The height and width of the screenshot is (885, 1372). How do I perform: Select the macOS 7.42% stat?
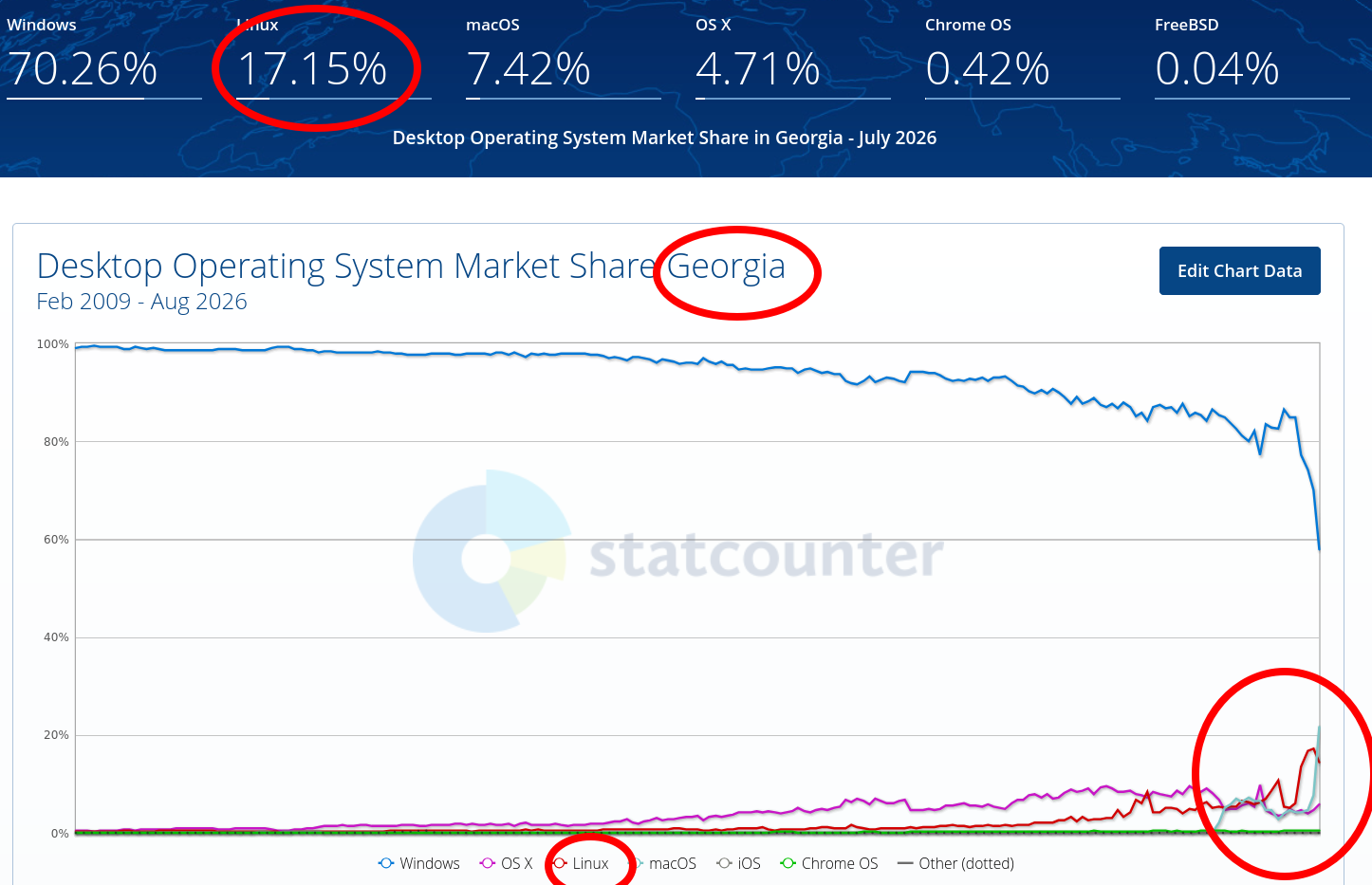point(563,57)
